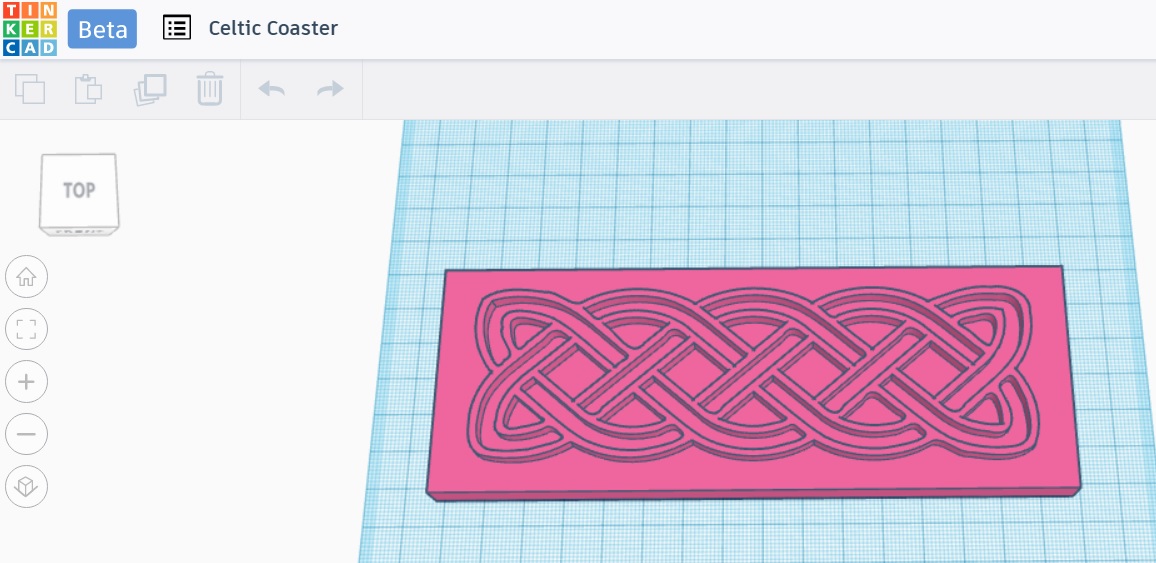Select the pink Celtic knot coaster object
Image resolution: width=1156 pixels, height=563 pixels.
(753, 383)
